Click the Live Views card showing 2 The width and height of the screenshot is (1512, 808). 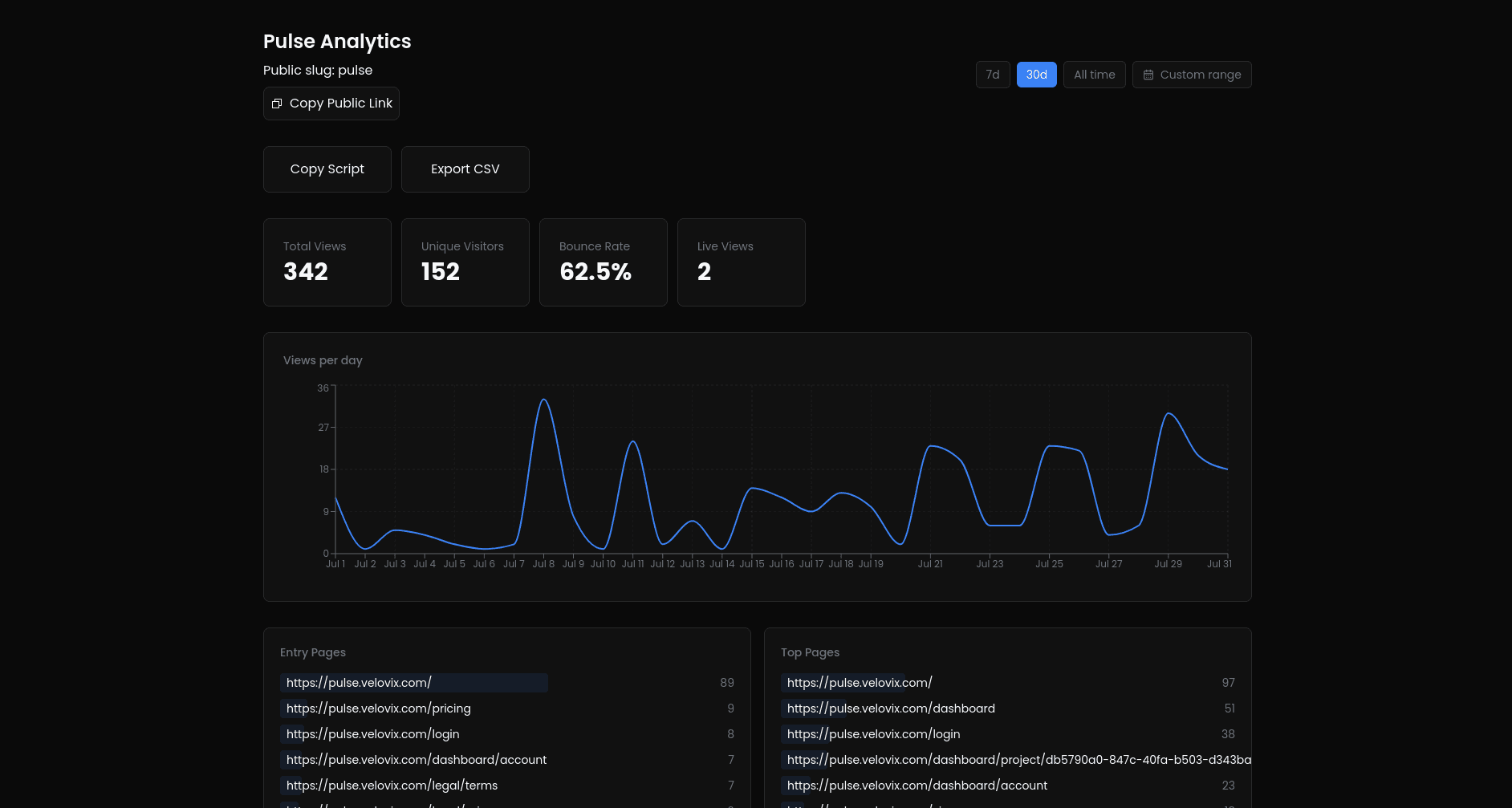coord(742,262)
